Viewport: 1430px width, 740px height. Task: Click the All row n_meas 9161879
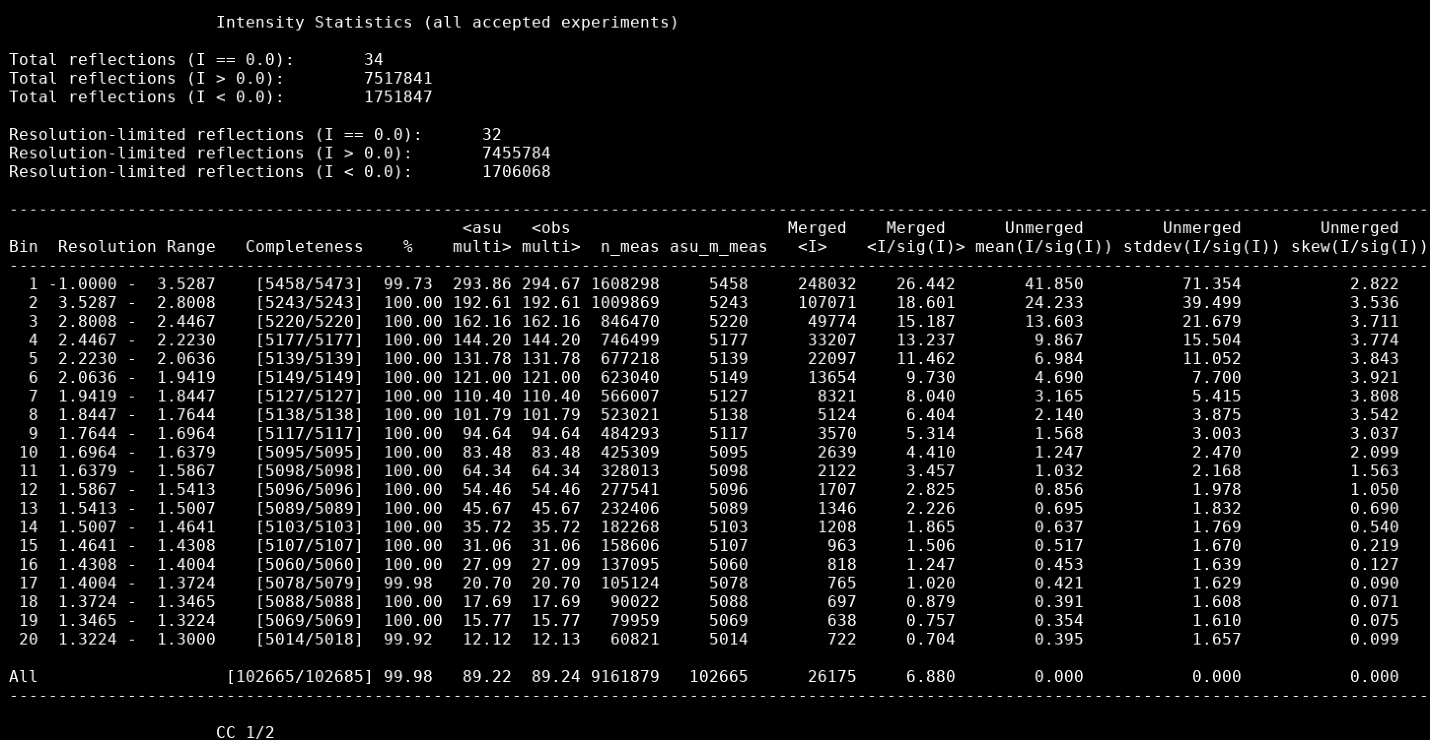point(625,677)
